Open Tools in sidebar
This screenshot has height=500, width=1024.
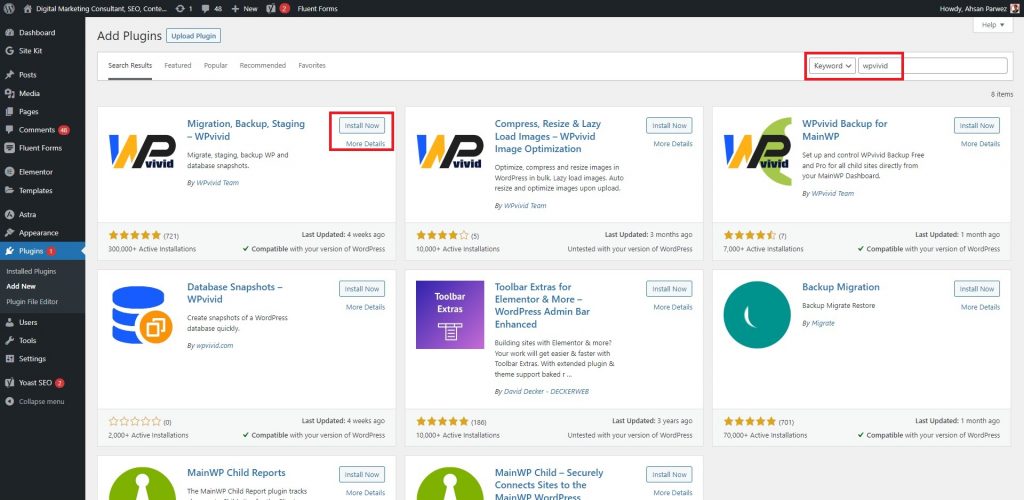pos(27,341)
